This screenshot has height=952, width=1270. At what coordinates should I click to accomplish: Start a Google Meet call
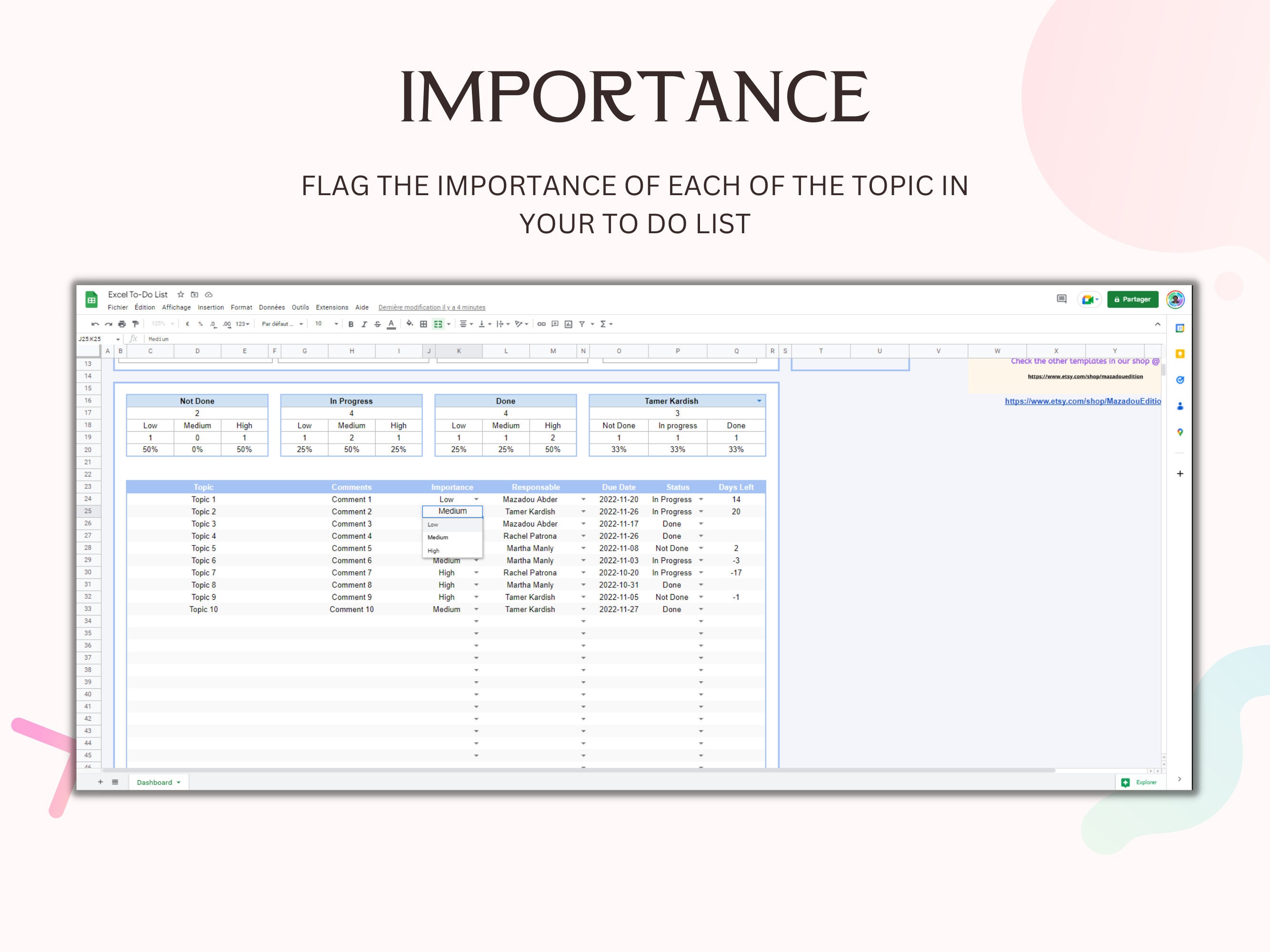click(1089, 299)
